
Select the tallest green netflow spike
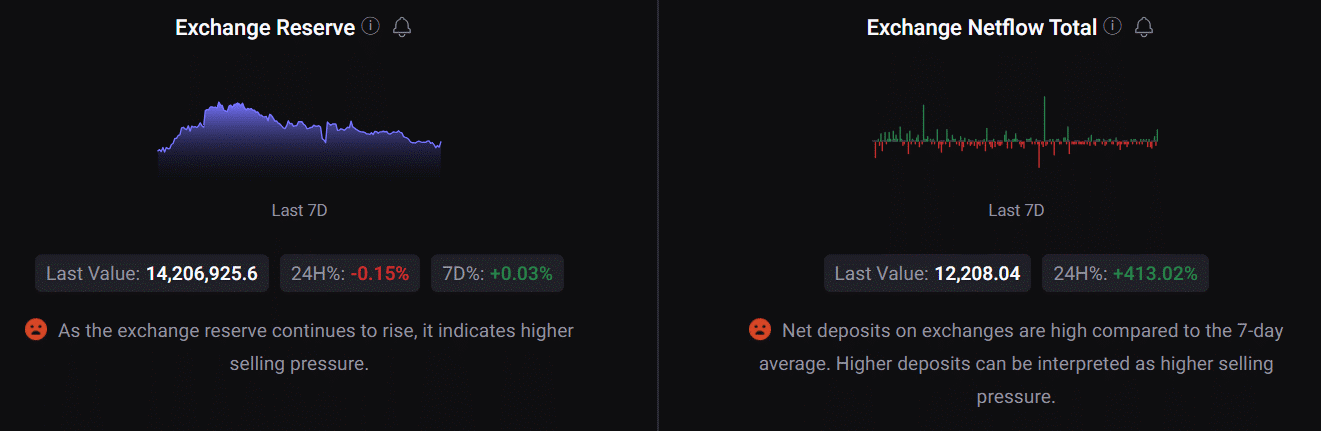[1044, 118]
